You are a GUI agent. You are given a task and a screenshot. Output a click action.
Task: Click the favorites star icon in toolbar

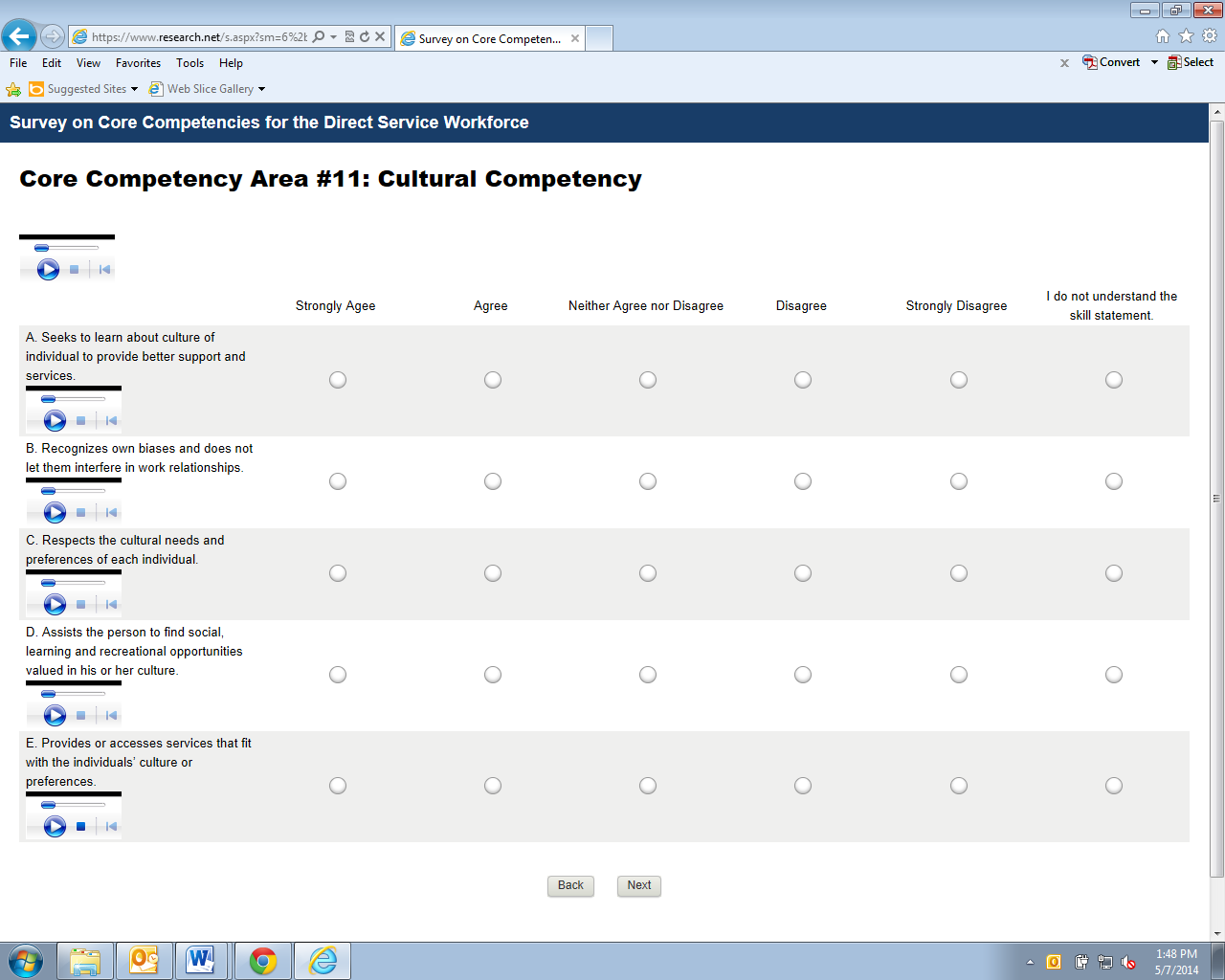pos(1186,36)
